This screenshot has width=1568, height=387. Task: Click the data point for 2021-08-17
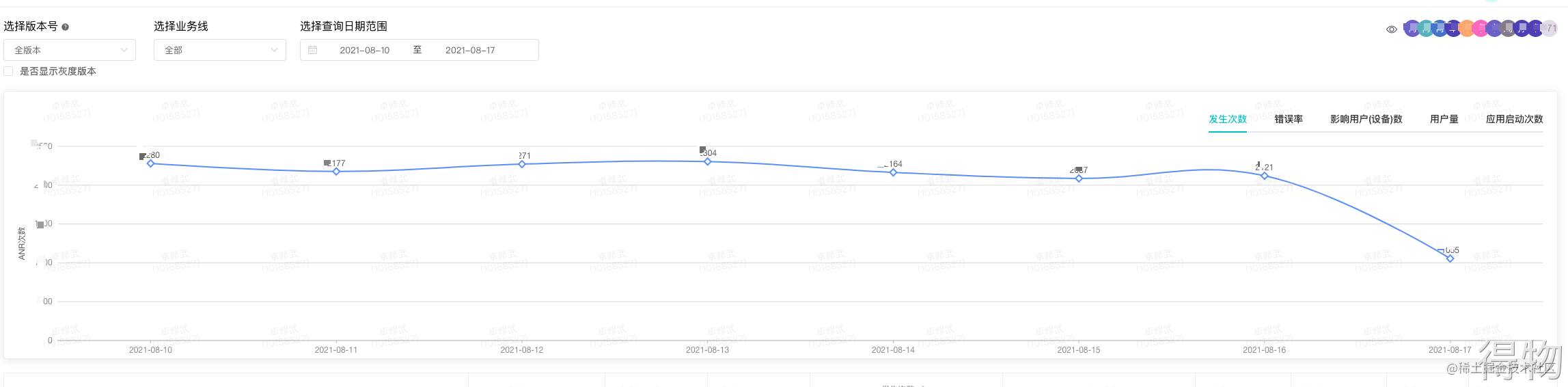click(x=1450, y=258)
